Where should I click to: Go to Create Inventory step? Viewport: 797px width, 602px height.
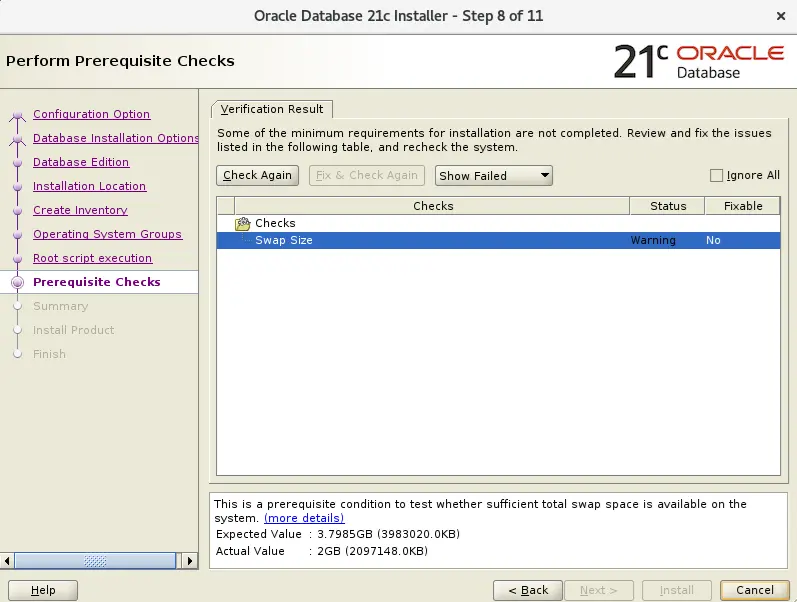click(80, 210)
